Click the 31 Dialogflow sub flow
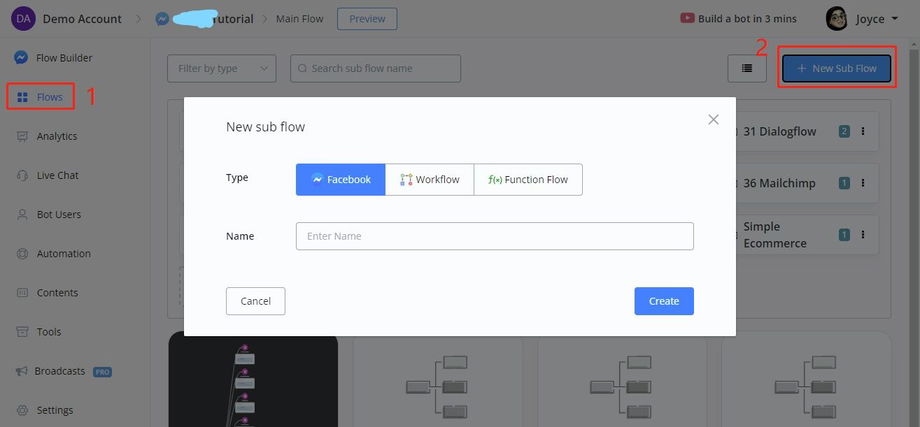This screenshot has width=920, height=427. [x=780, y=131]
